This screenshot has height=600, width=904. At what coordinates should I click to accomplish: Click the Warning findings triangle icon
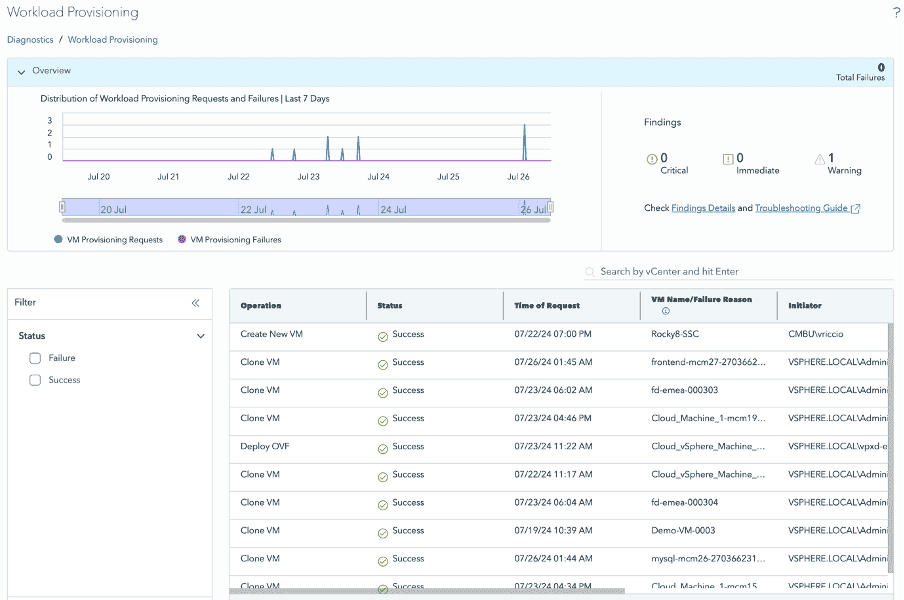tap(820, 158)
